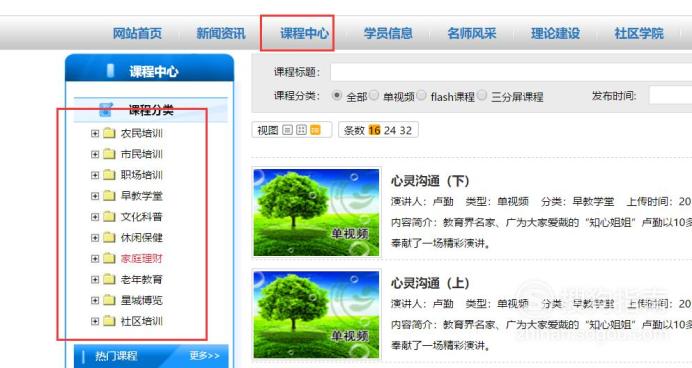Click the 职场培训 folder icon
Screen dimensions: 692x368
[109, 175]
